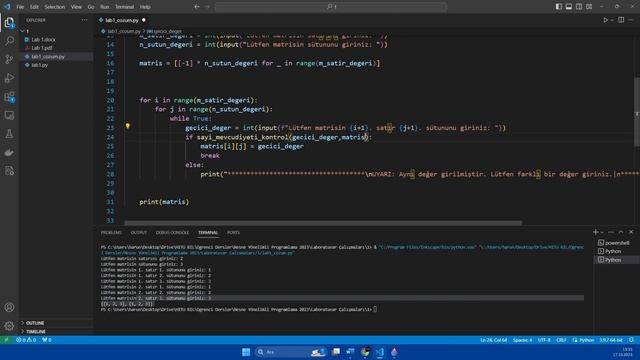Click the lightbulb code action on line 23

[x=127, y=127]
